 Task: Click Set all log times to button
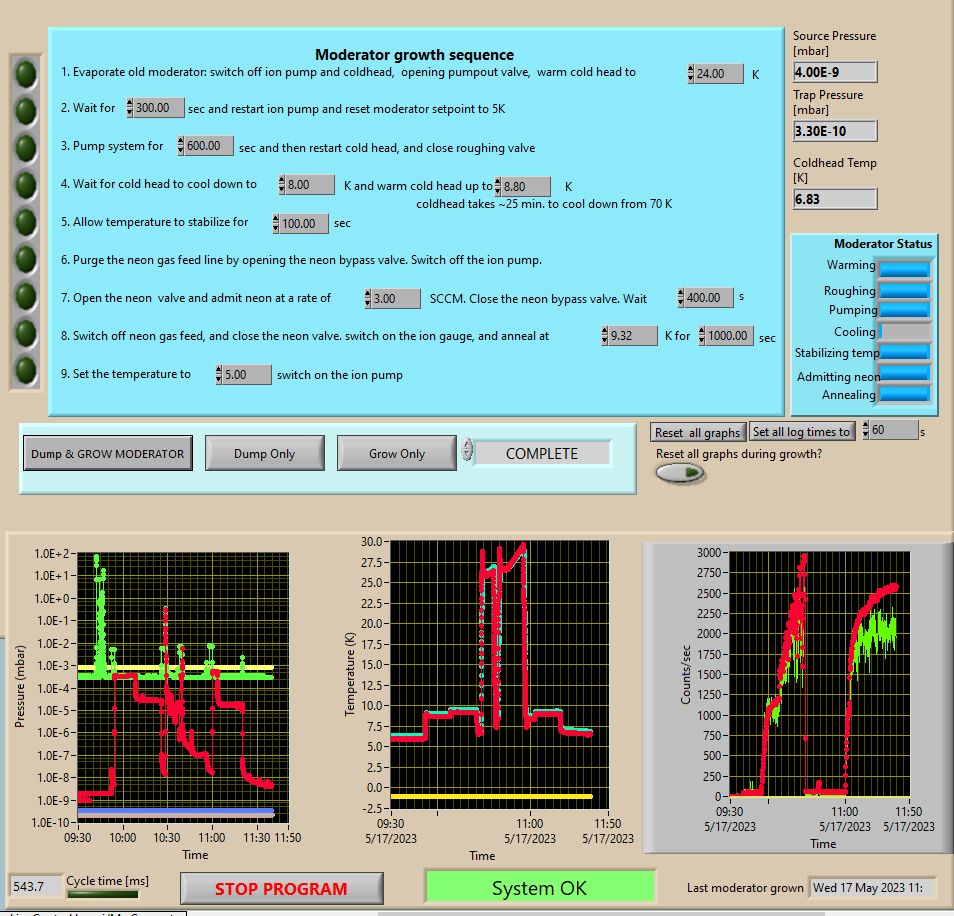point(801,431)
